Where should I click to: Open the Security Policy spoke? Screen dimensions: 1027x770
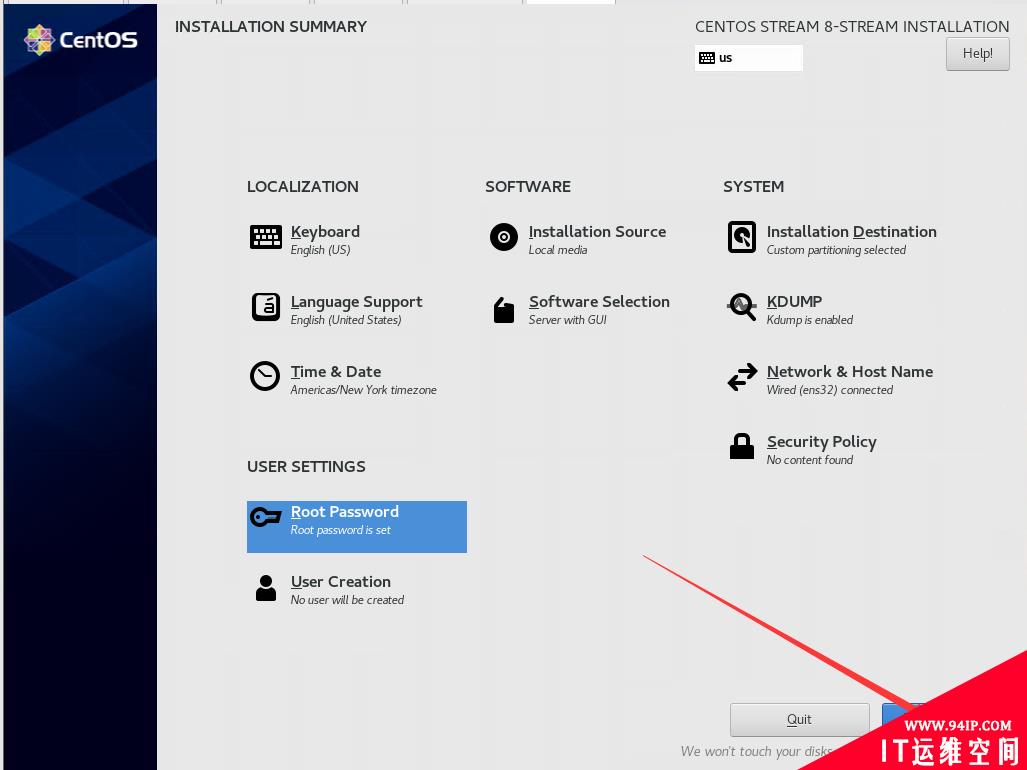(821, 442)
